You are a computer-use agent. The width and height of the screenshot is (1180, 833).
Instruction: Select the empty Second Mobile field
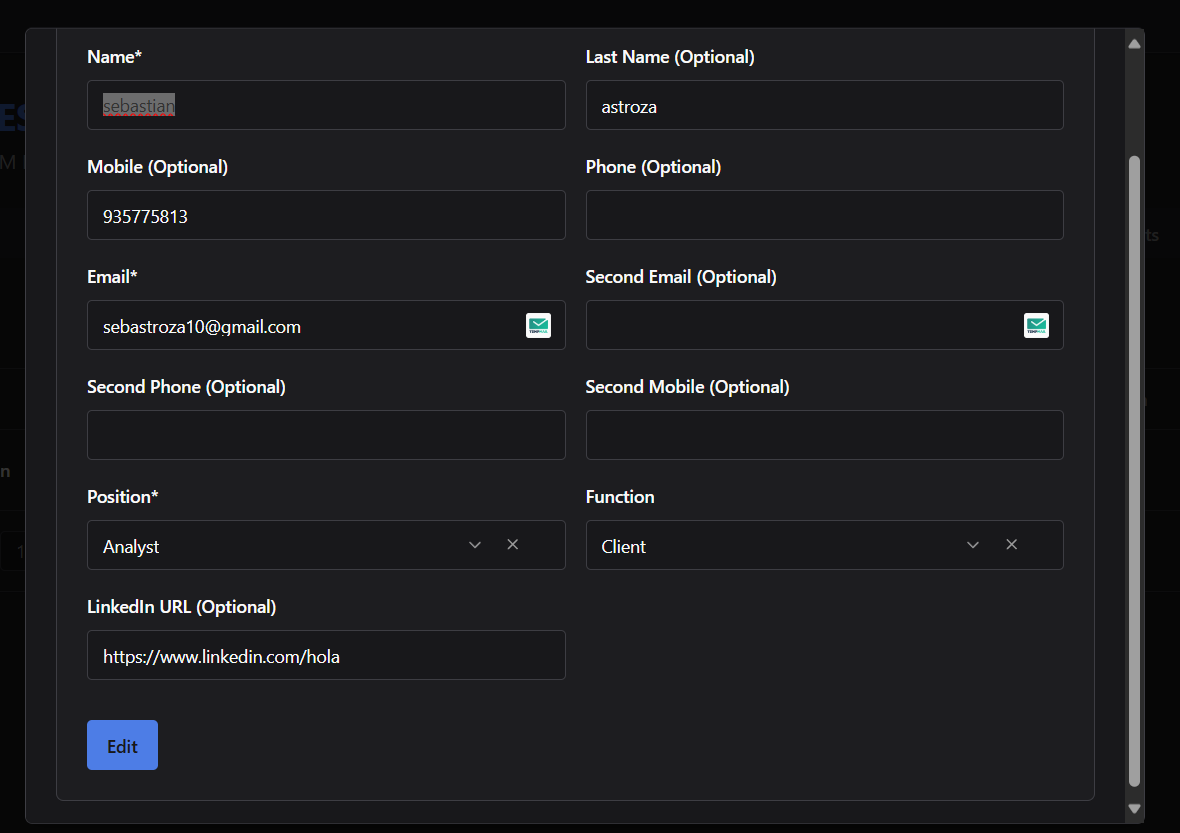(x=824, y=435)
